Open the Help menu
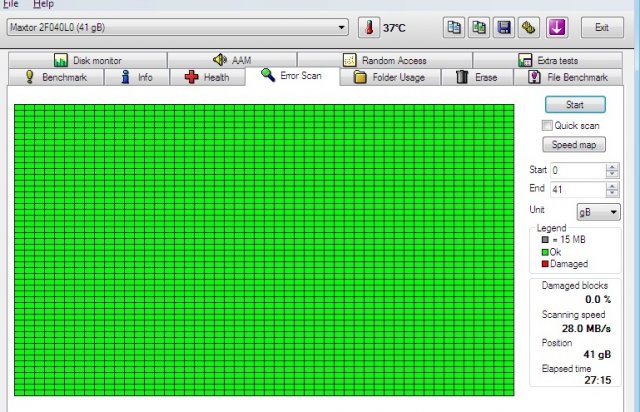This screenshot has height=412, width=640. coord(43,4)
